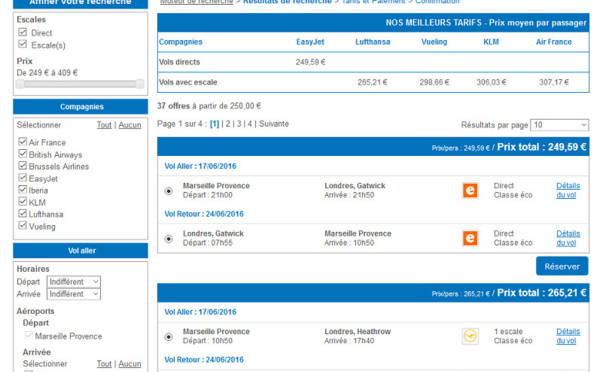This screenshot has height=372, width=600.
Task: Click the EasyJet logo on the outbound flight
Action: (470, 190)
